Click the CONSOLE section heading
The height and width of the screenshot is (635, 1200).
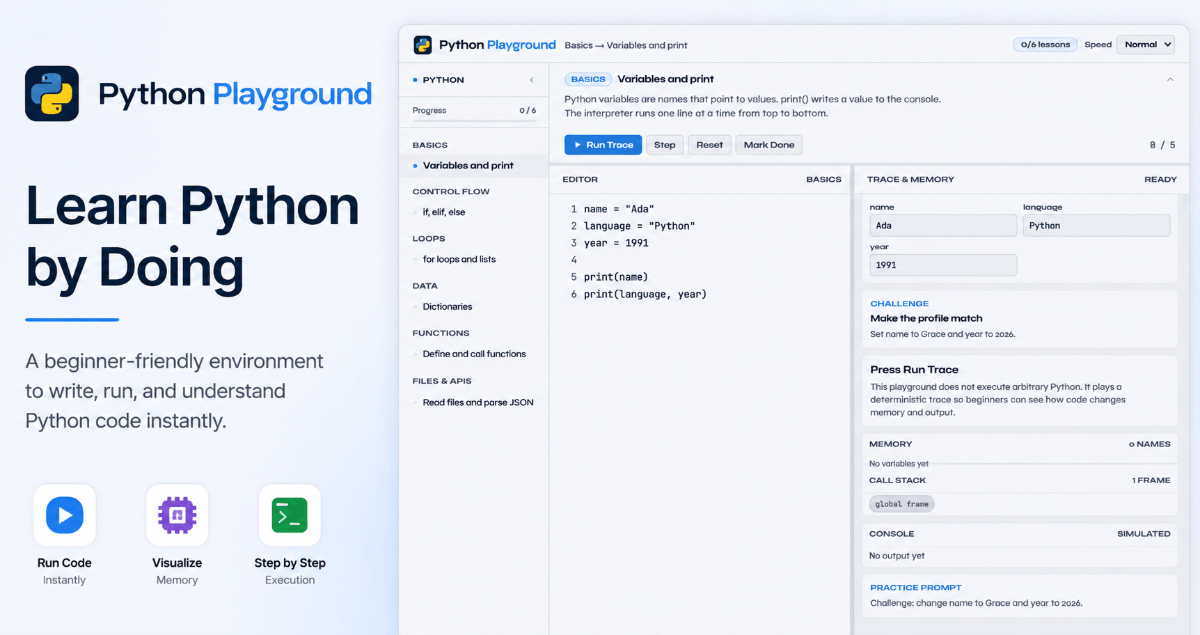coord(892,534)
